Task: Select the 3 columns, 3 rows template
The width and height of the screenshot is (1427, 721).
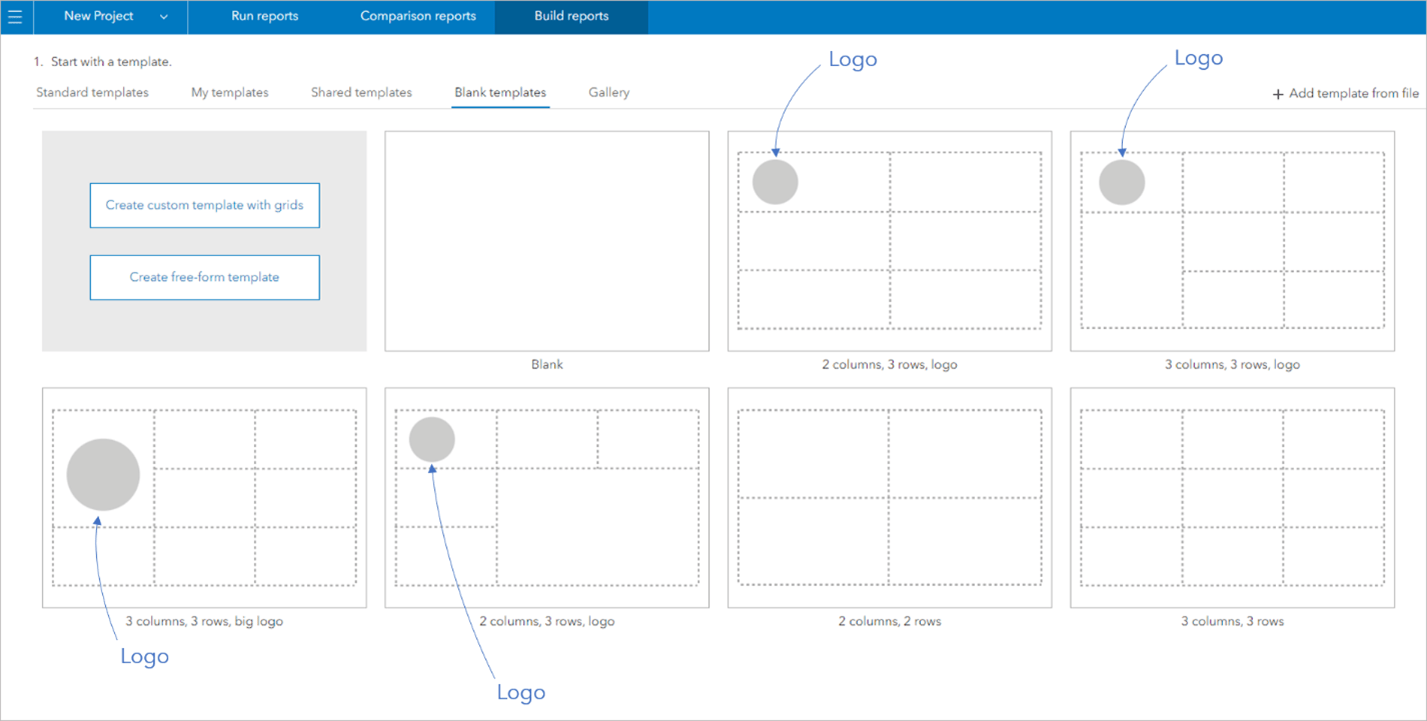Action: (1232, 498)
